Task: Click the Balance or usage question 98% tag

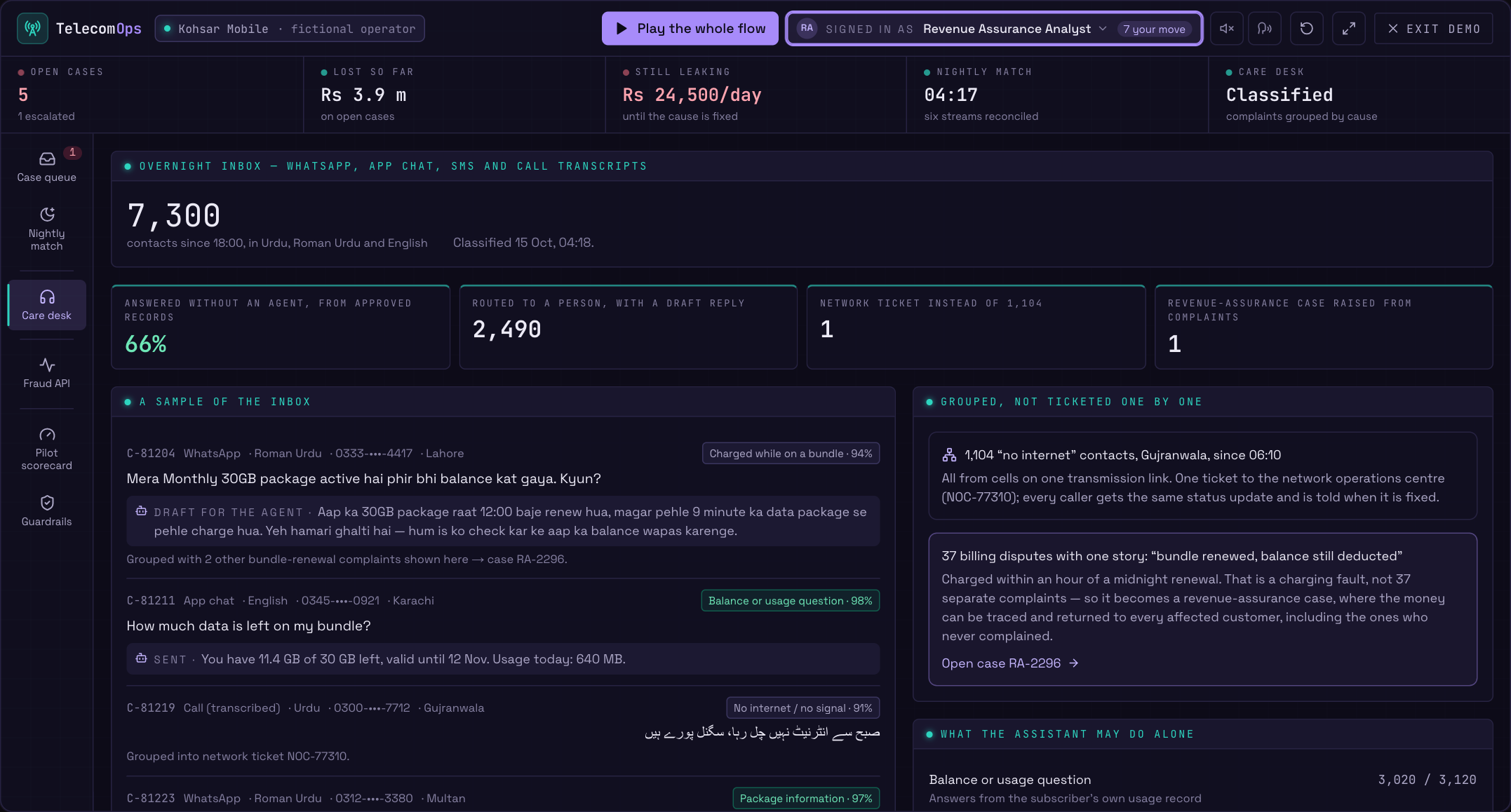Action: click(x=790, y=601)
